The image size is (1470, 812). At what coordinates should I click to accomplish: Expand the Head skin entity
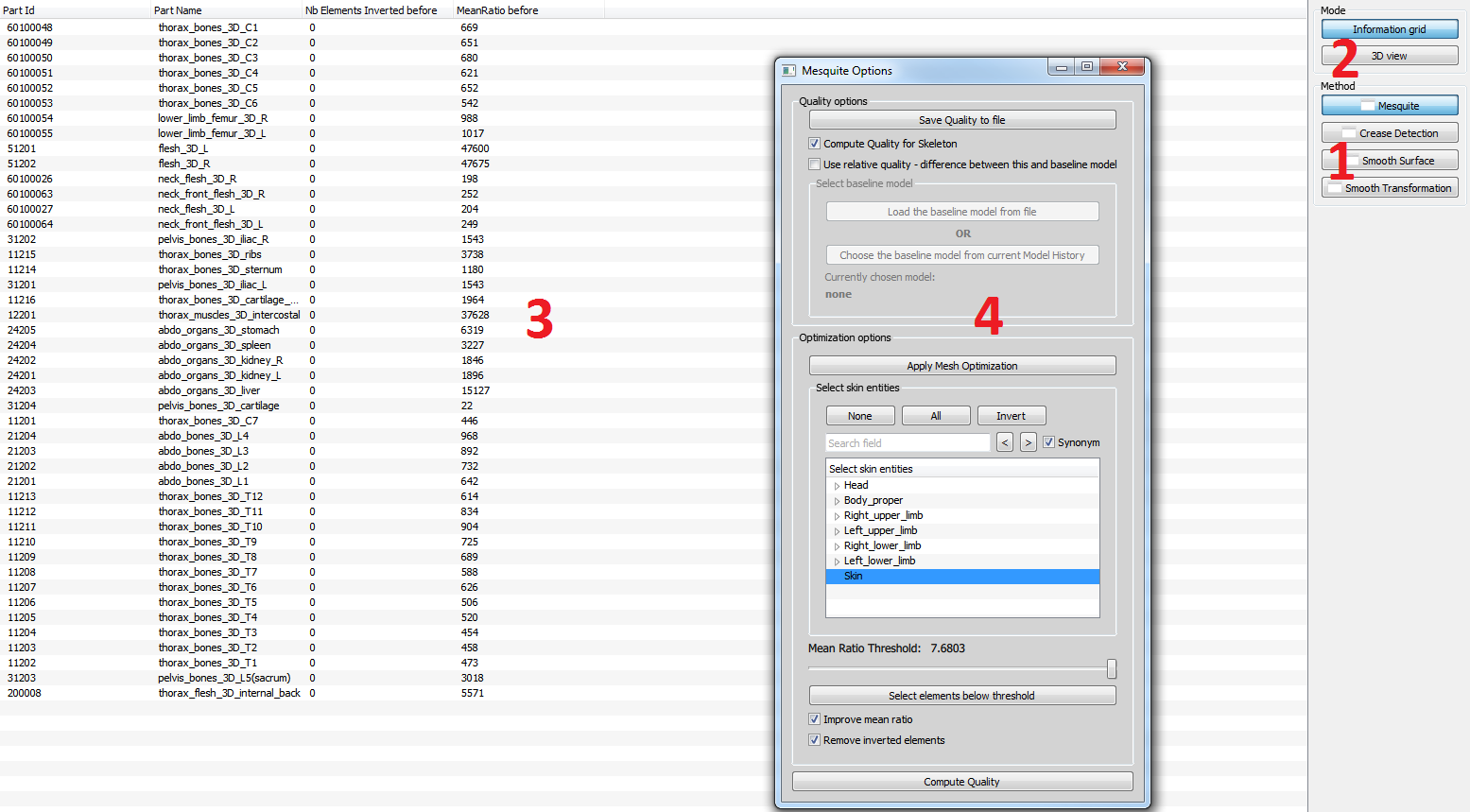(837, 486)
